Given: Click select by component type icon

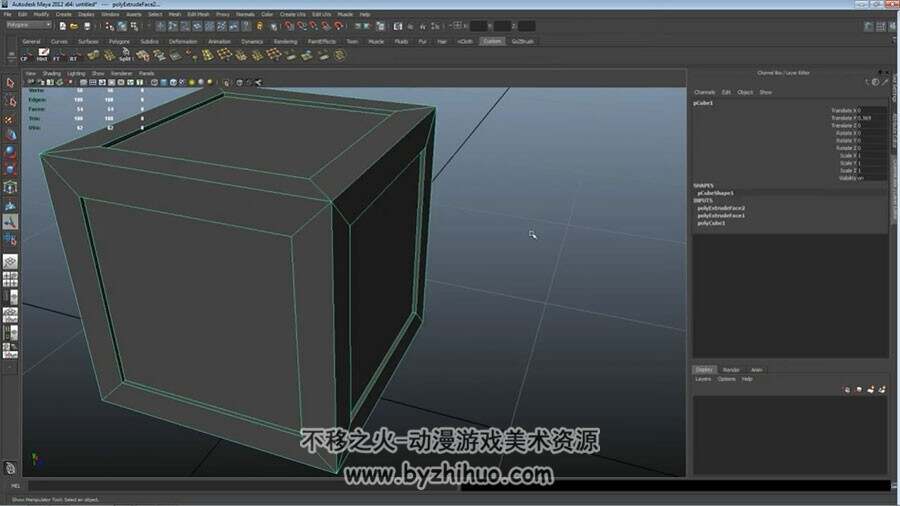Looking at the screenshot, I should pyautogui.click(x=134, y=26).
